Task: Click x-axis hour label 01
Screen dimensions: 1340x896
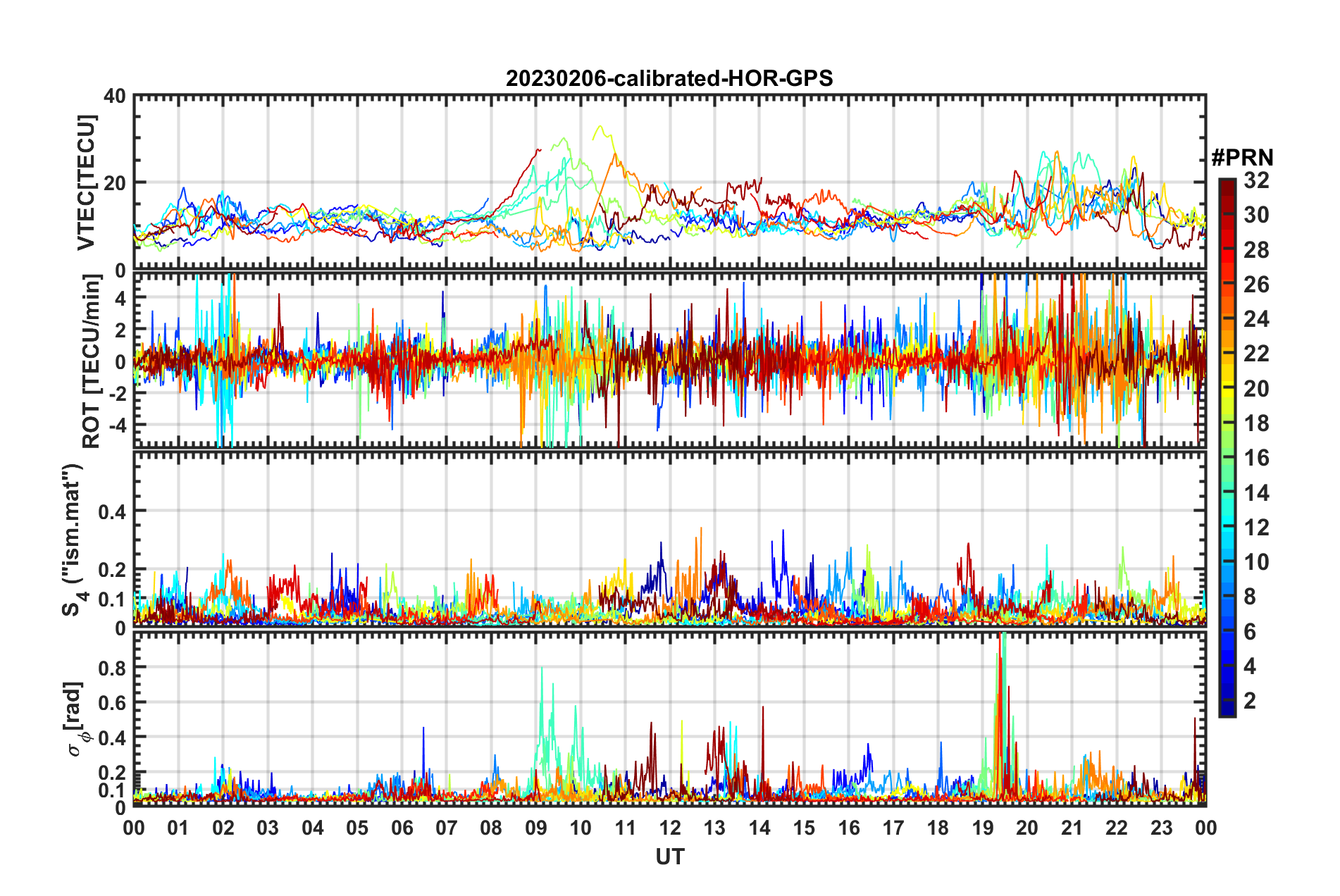Action: 178,828
